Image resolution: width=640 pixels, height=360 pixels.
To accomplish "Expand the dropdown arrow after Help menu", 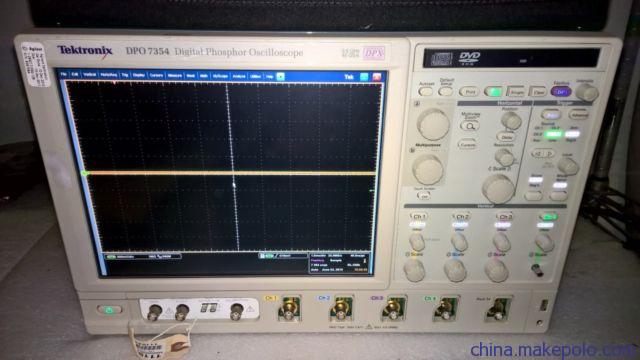I will [x=280, y=76].
